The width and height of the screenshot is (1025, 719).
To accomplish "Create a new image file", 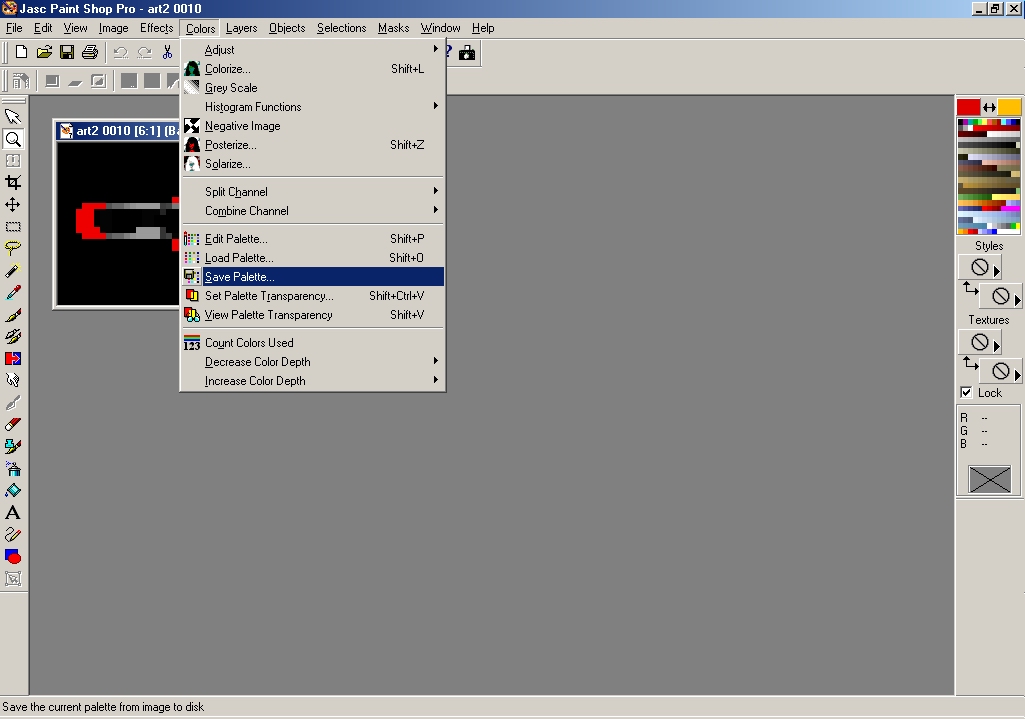I will [x=21, y=52].
